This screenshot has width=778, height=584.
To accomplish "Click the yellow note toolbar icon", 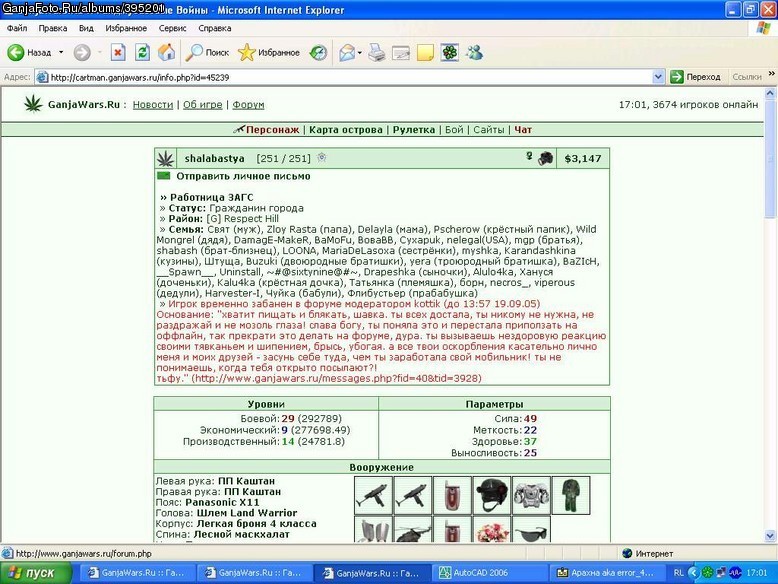I will pos(425,53).
